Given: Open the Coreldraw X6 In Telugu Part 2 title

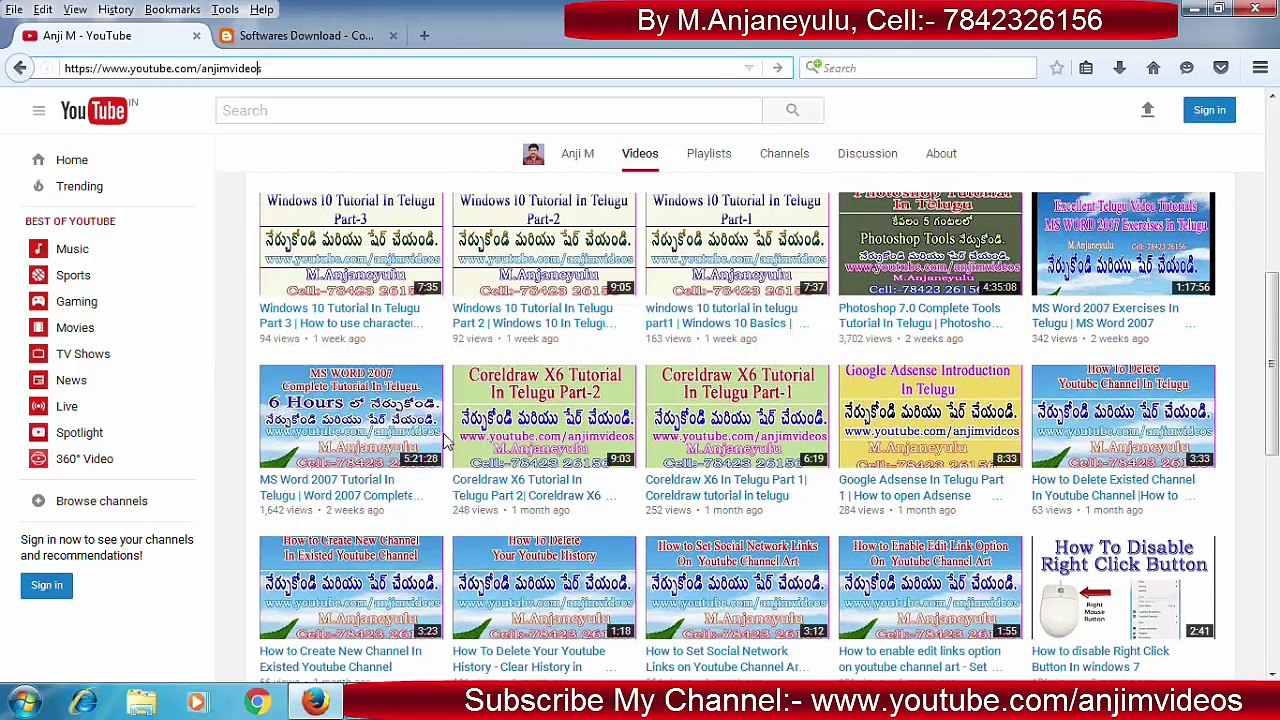Looking at the screenshot, I should (527, 487).
